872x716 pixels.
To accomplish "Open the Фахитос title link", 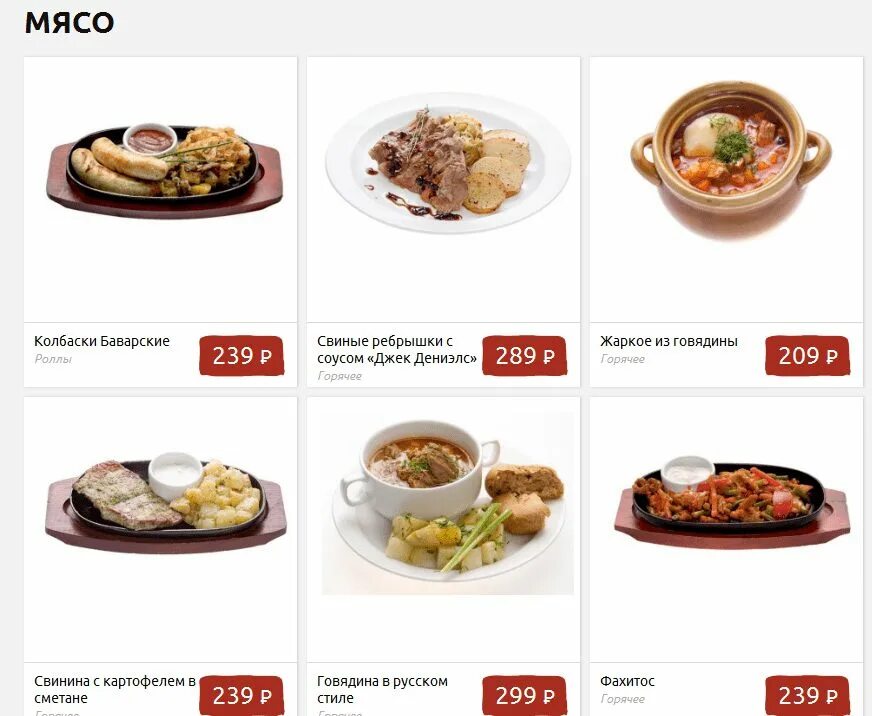I will click(x=627, y=681).
